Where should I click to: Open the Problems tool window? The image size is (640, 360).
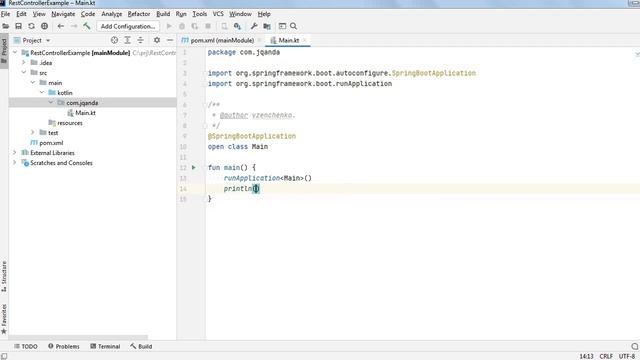[x=64, y=347]
